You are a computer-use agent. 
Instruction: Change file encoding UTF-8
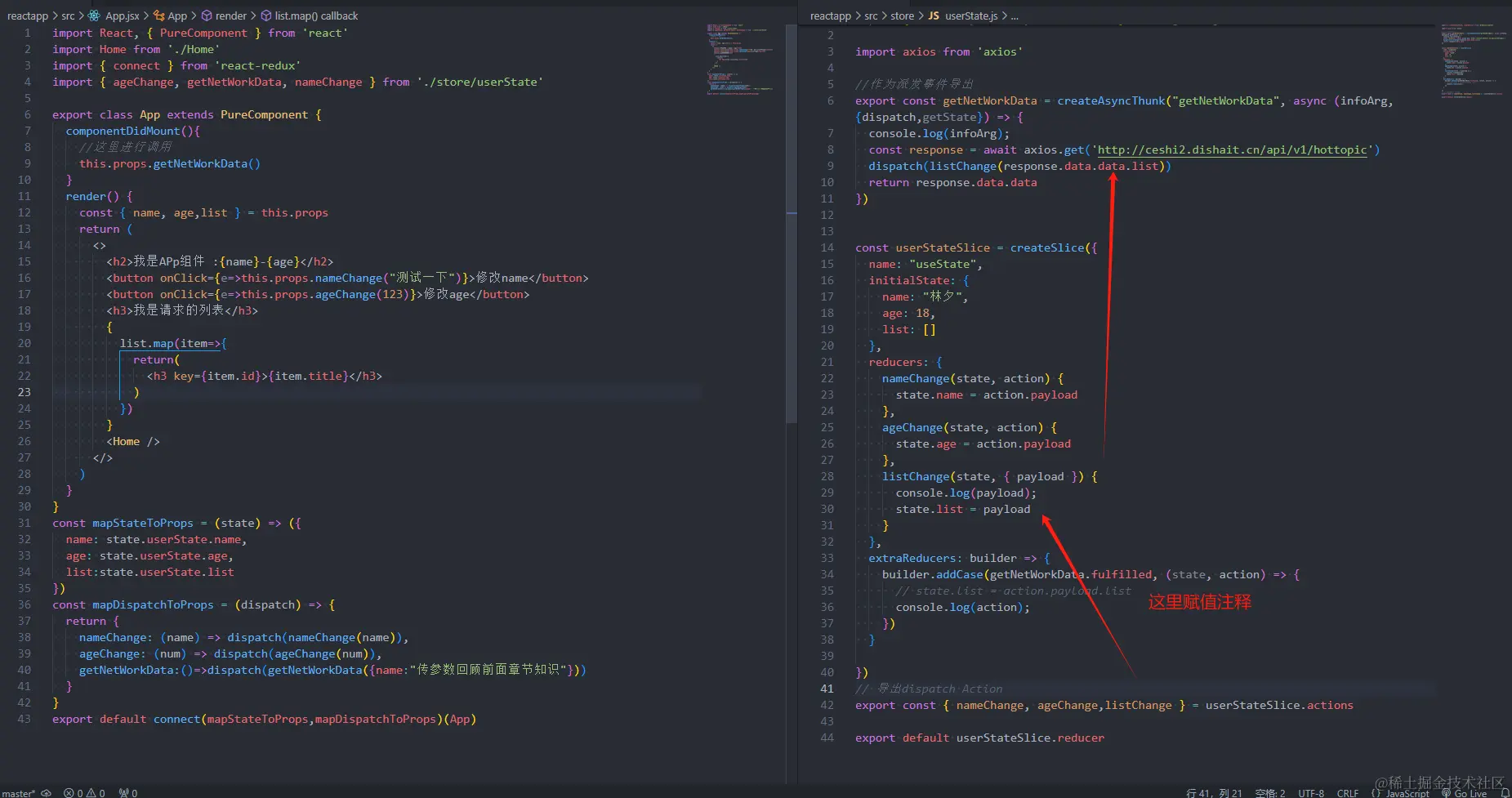[1311, 793]
